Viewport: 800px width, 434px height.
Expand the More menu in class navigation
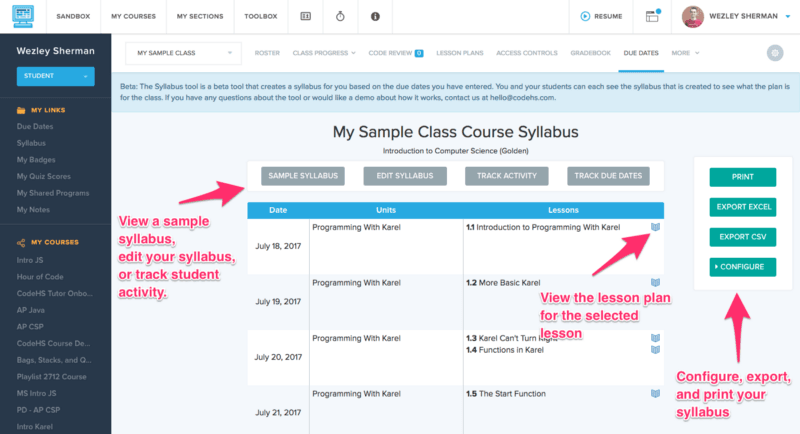[x=685, y=52]
